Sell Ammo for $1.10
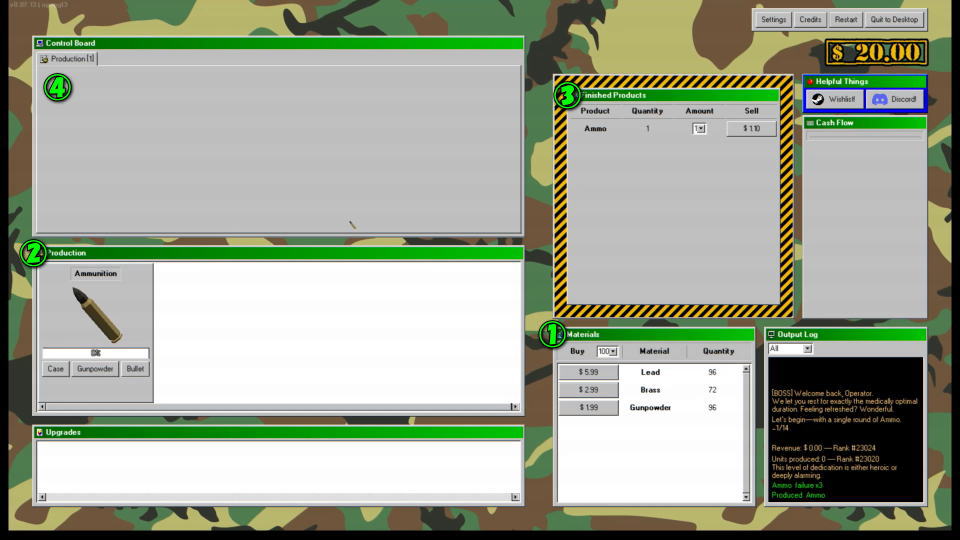 [751, 128]
